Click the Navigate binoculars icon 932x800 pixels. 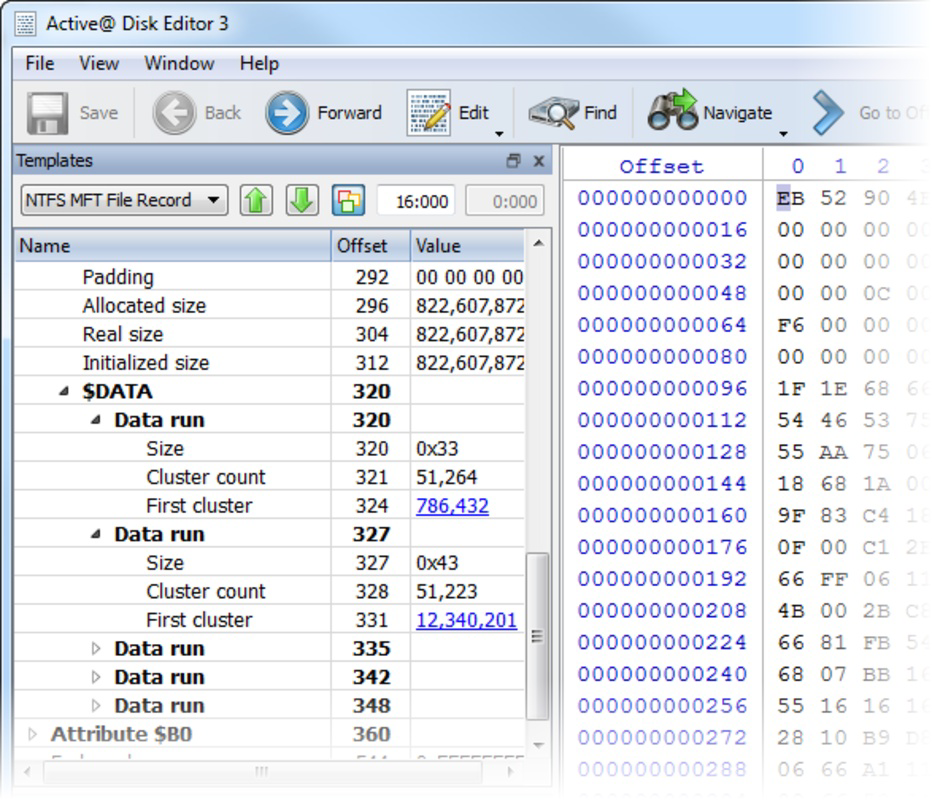(672, 110)
